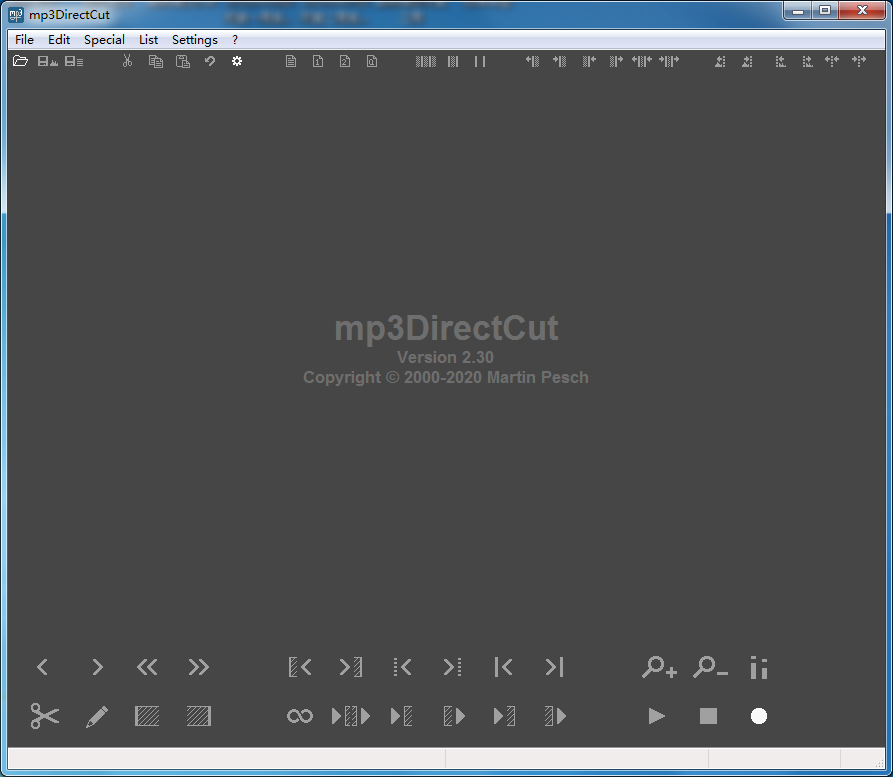Step back with single left chevron
The height and width of the screenshot is (777, 893).
(x=42, y=667)
